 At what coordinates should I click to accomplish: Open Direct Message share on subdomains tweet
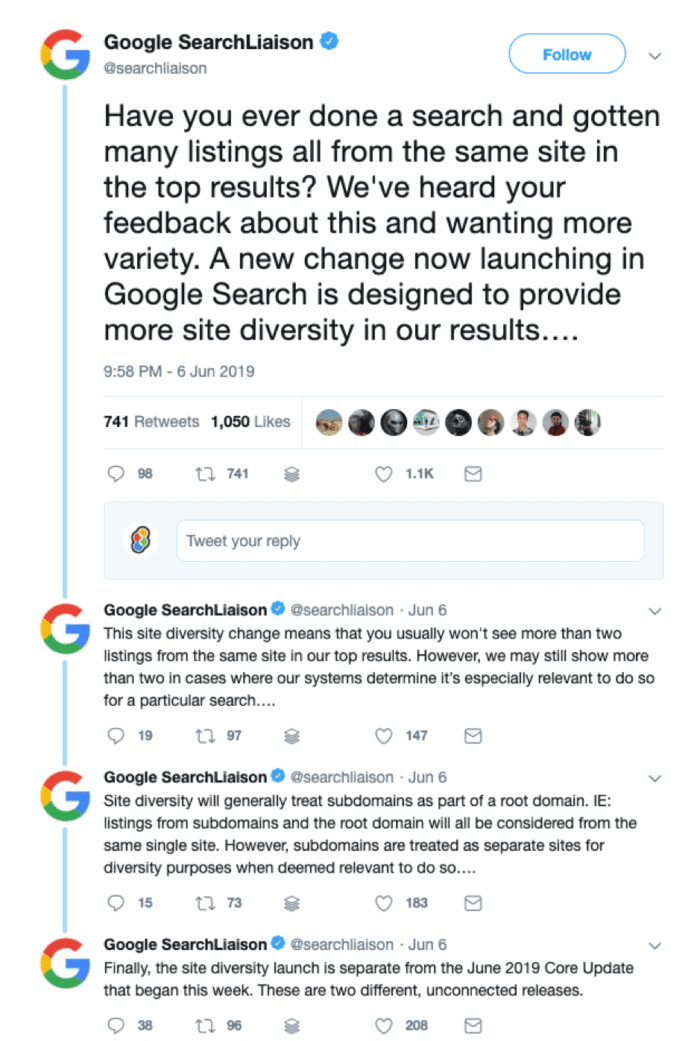473,903
